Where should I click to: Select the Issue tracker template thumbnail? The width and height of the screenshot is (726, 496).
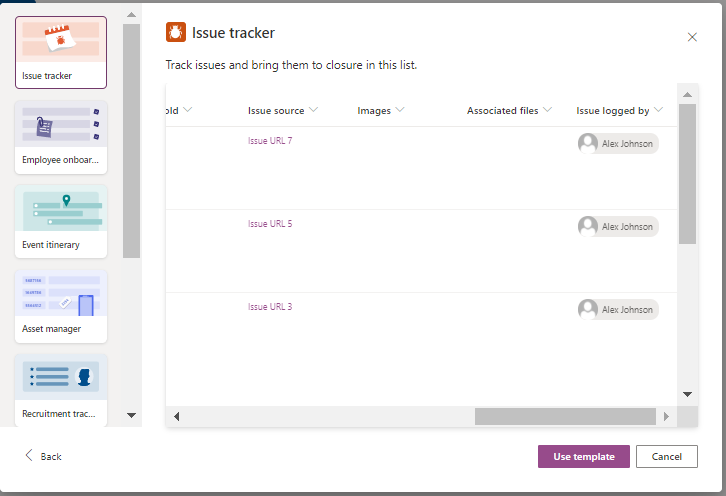[x=61, y=52]
